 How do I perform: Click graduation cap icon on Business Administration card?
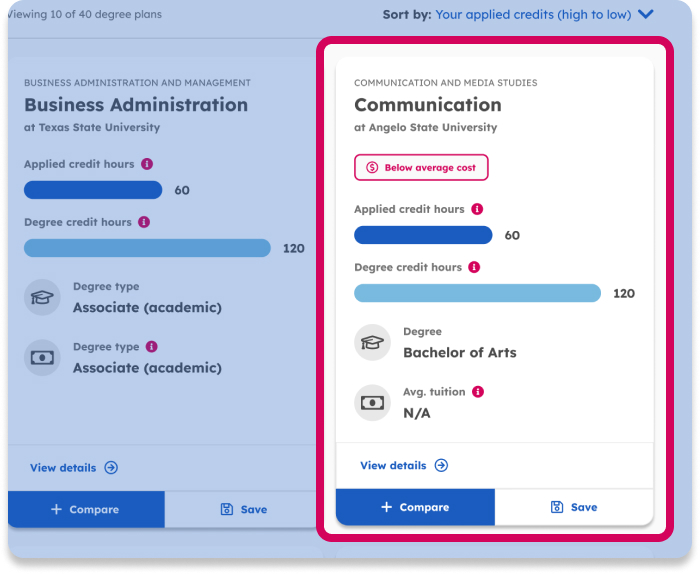pyautogui.click(x=42, y=298)
